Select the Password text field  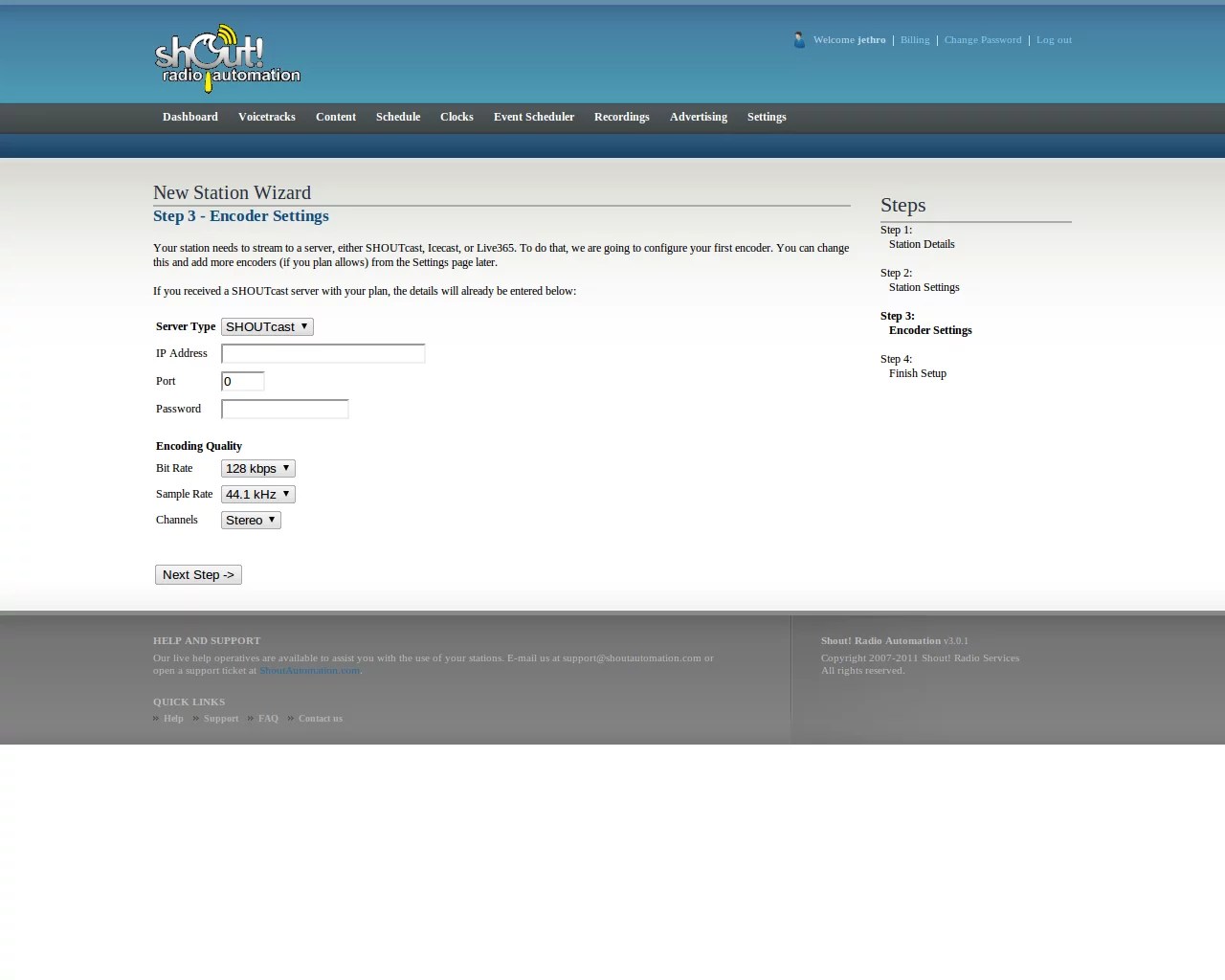(284, 410)
